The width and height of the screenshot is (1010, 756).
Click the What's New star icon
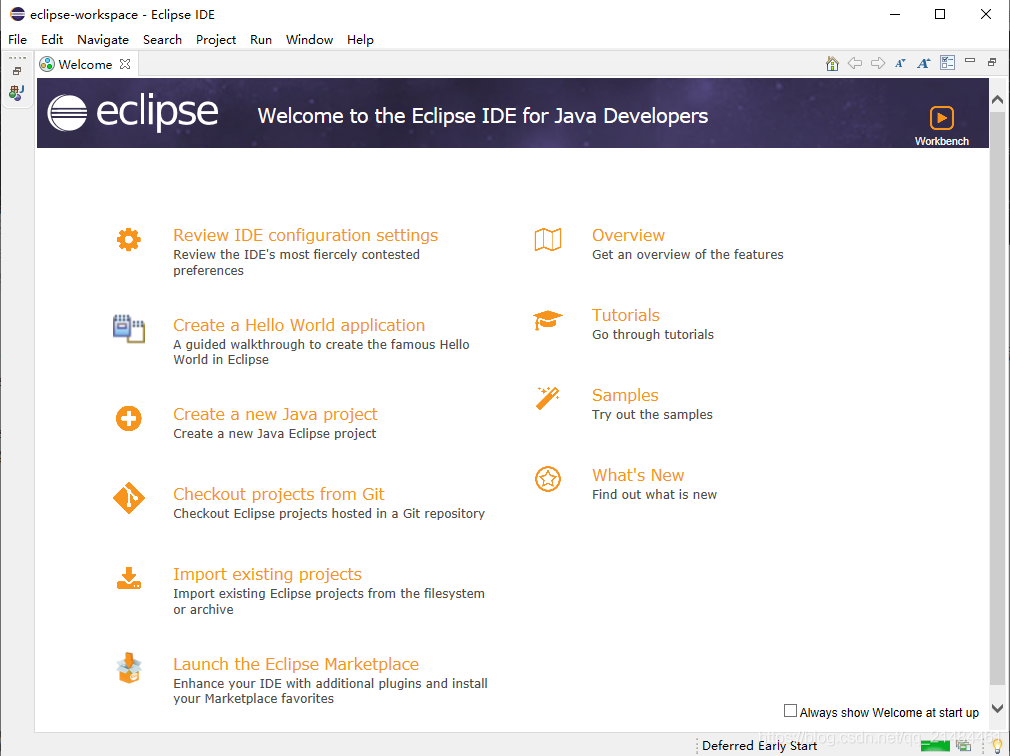[x=548, y=478]
